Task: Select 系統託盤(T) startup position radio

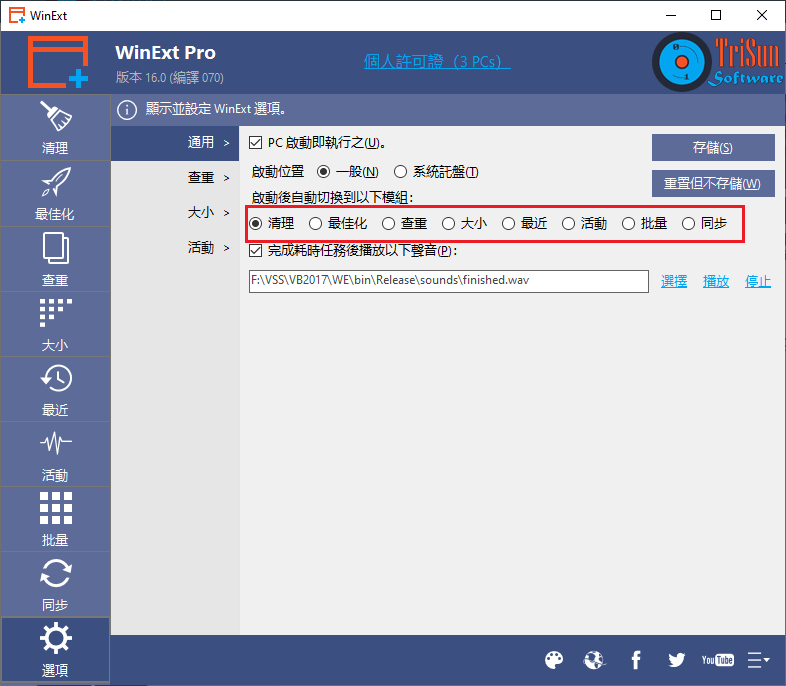Action: tap(400, 172)
